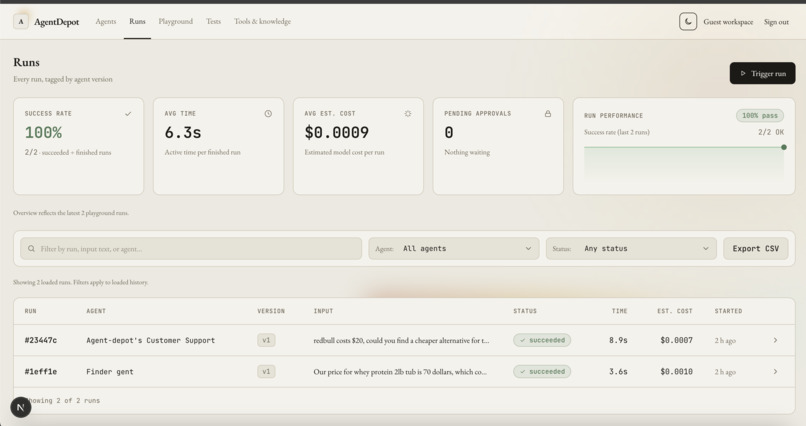
Task: Click the search magnifier icon in filter box
Action: [31, 249]
